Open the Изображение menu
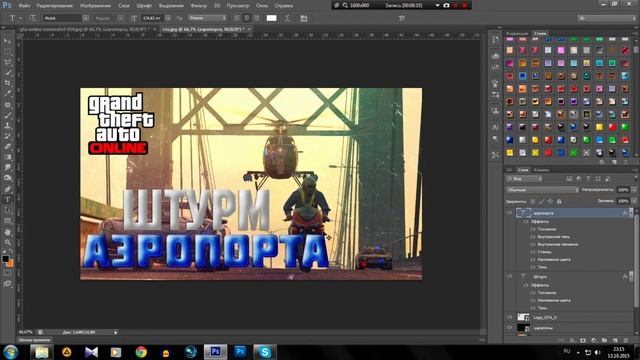 [96, 6]
